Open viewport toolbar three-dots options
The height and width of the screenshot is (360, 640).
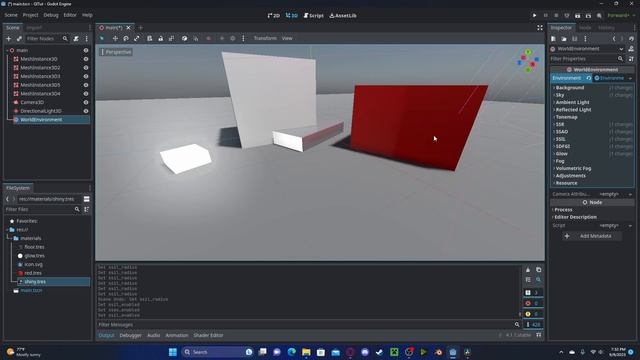click(243, 38)
